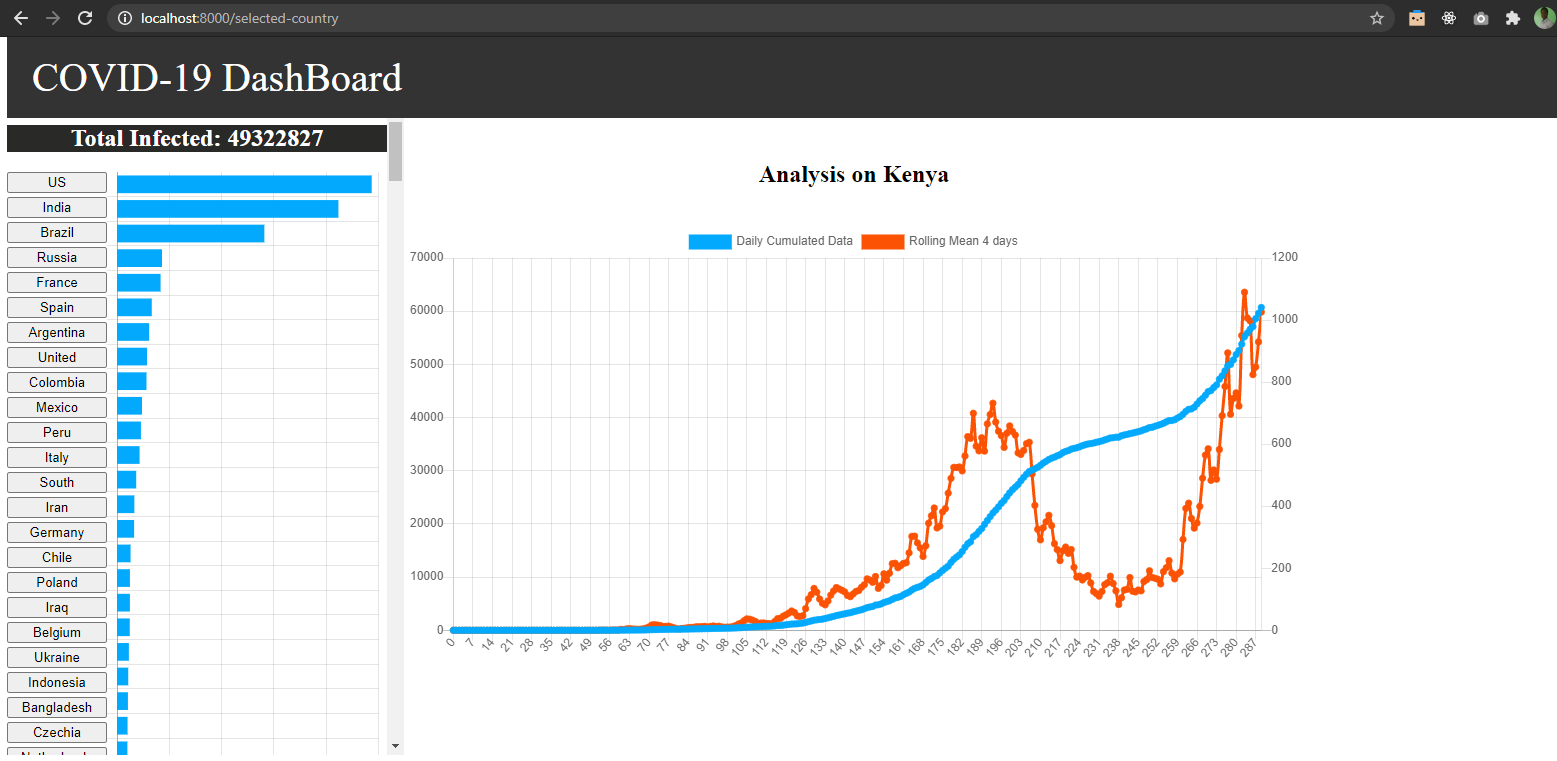
Task: Open the React DevTools atom extension icon
Action: tap(1449, 17)
